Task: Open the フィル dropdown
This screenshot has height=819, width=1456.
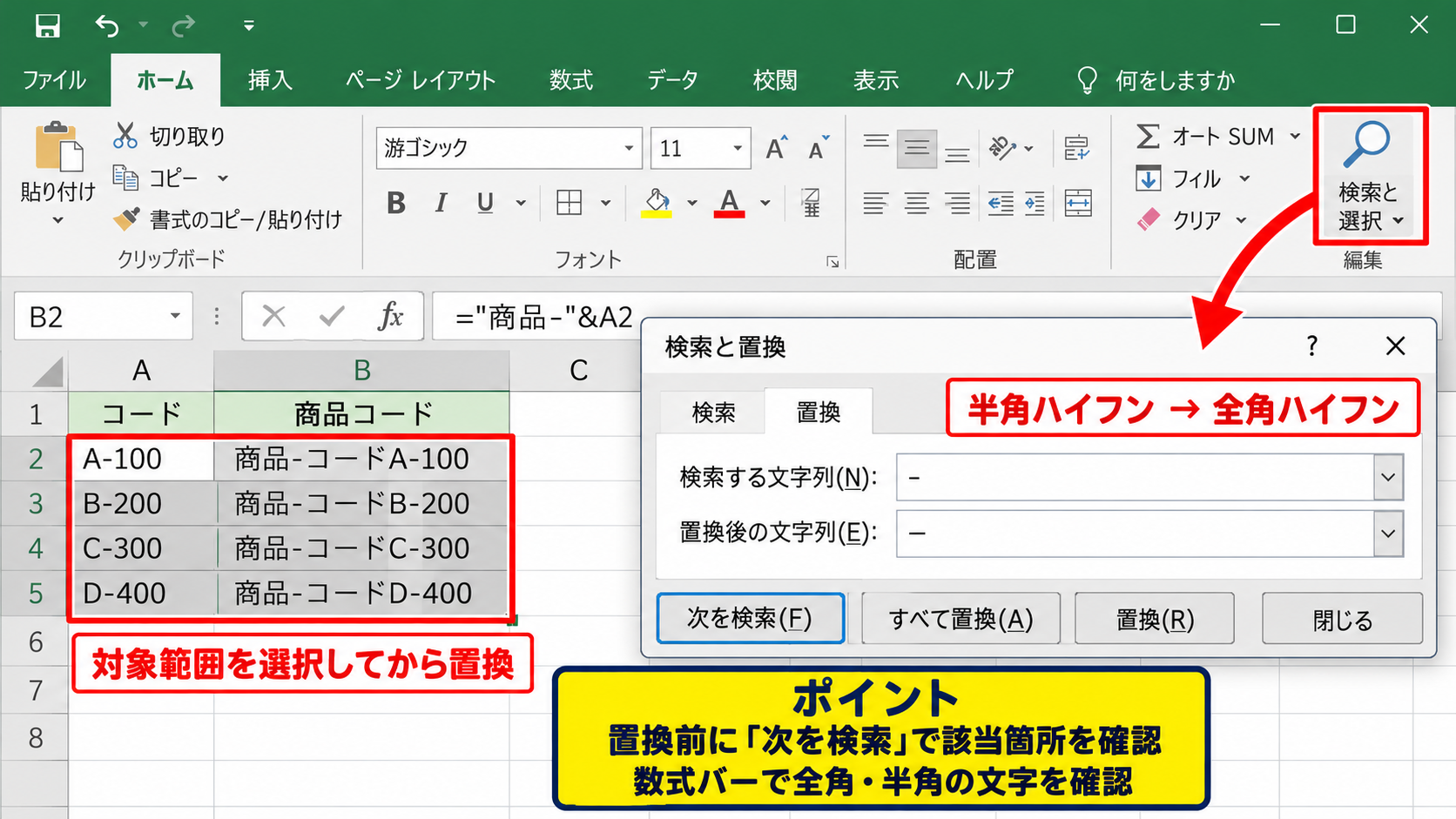Action: click(1244, 178)
